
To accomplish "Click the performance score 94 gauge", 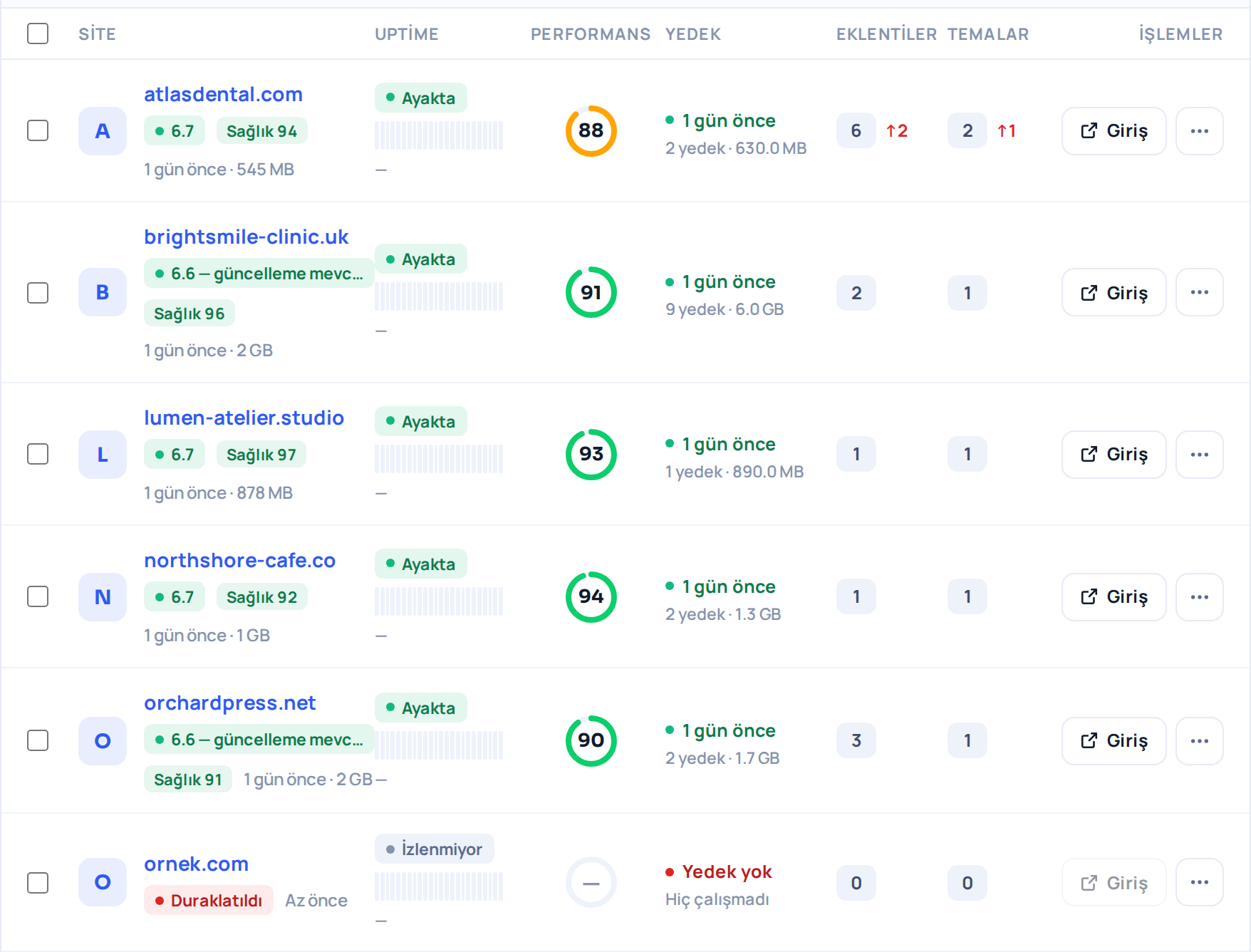I will [x=591, y=597].
